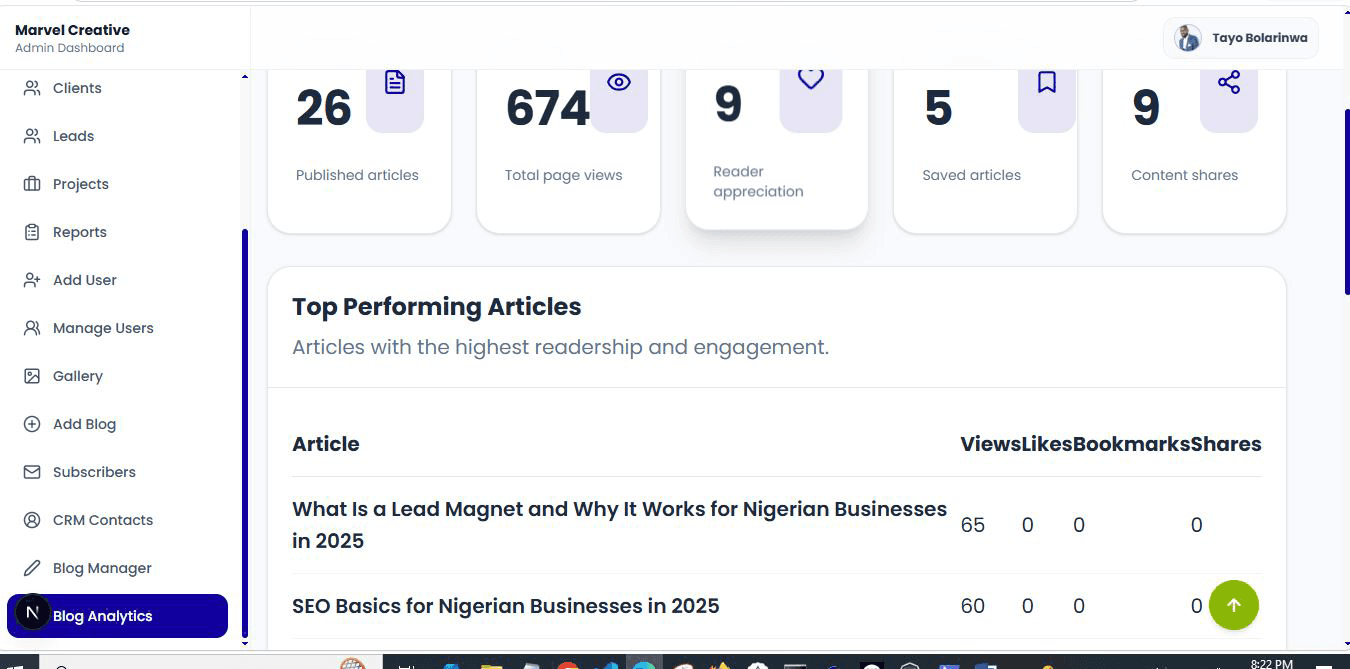Open the Lead Magnet article title

pyautogui.click(x=620, y=525)
